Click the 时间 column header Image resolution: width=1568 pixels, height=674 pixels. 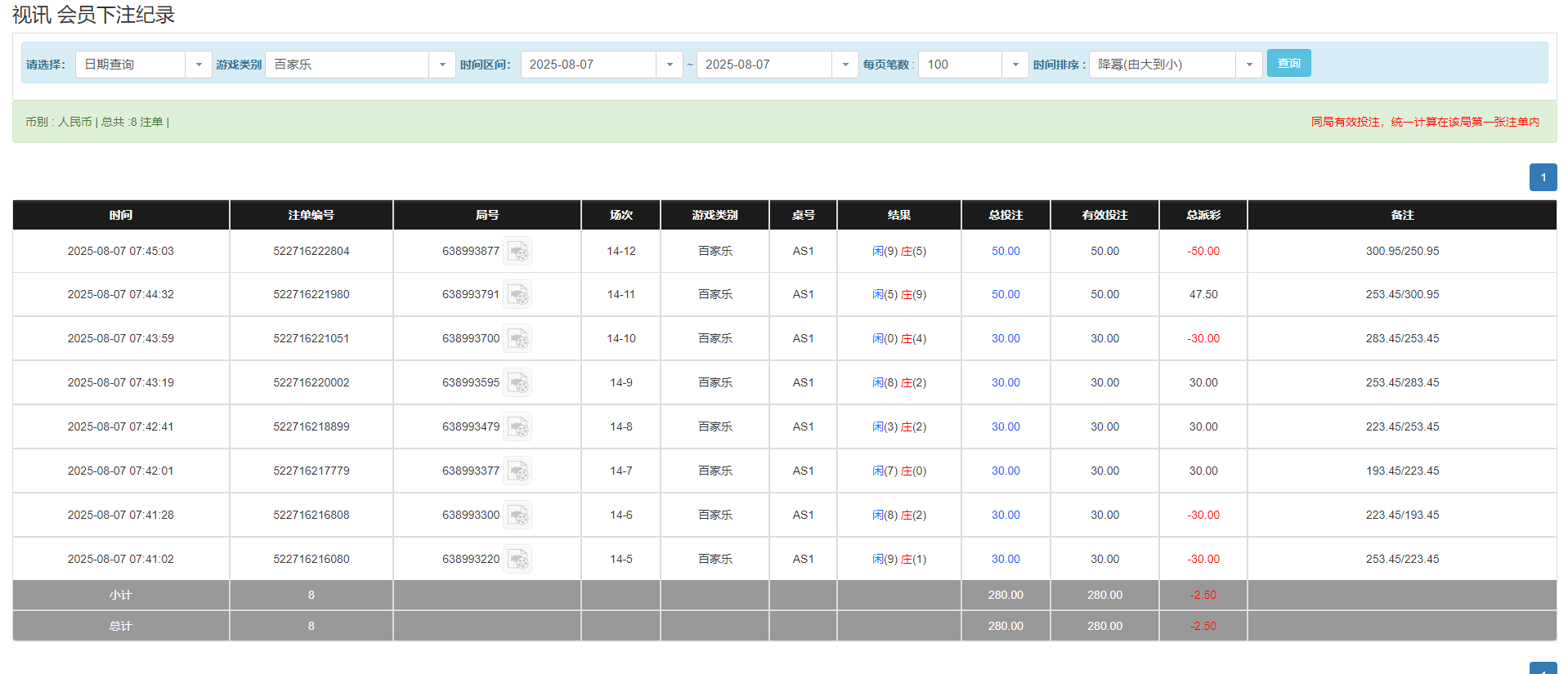click(121, 215)
